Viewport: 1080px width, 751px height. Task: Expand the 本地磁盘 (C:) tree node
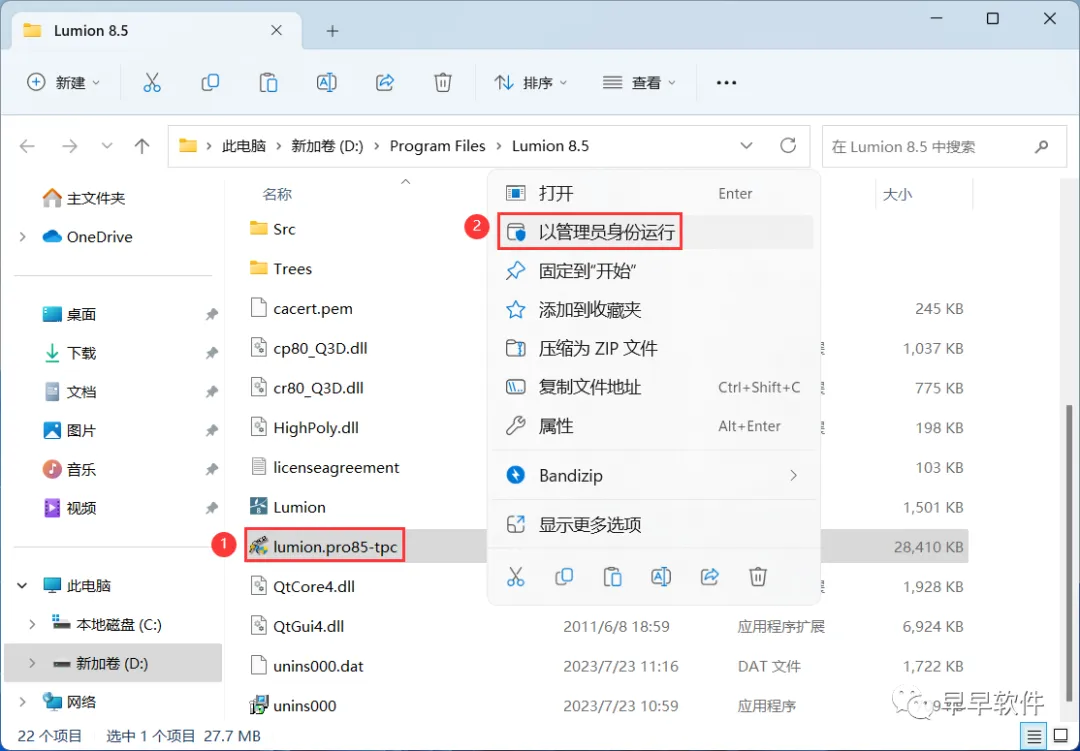[x=32, y=624]
